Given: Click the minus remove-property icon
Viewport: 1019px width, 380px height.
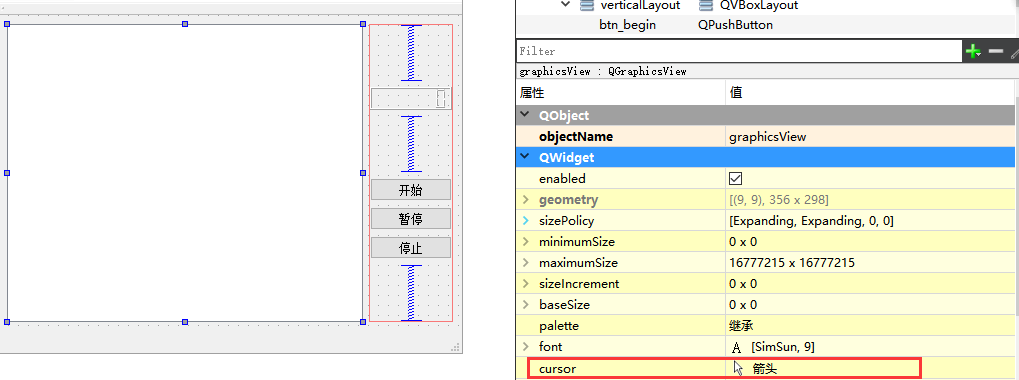Looking at the screenshot, I should tap(996, 51).
